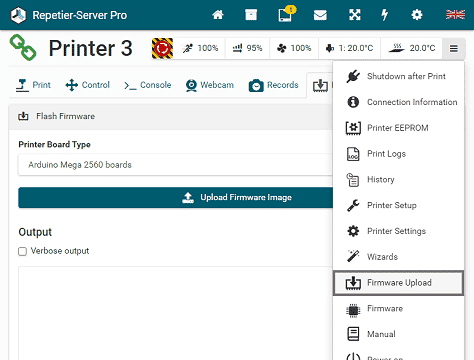Open Printer EEPROM menu entry
474x360 pixels.
pyautogui.click(x=399, y=128)
